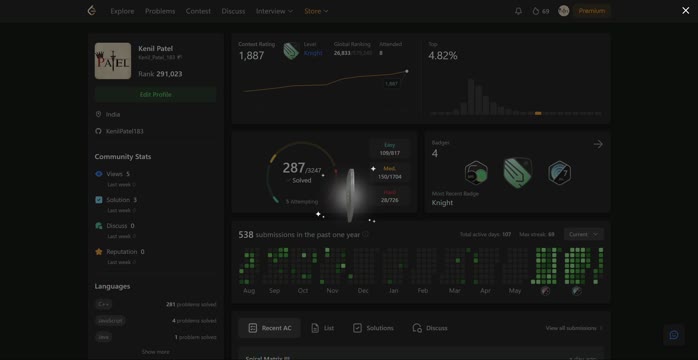Viewport: 698px width, 360px height.
Task: Open View all submissions link
Action: [x=574, y=328]
